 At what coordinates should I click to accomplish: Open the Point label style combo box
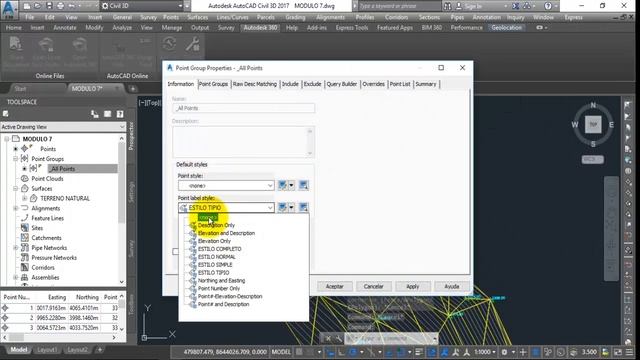pyautogui.click(x=226, y=208)
